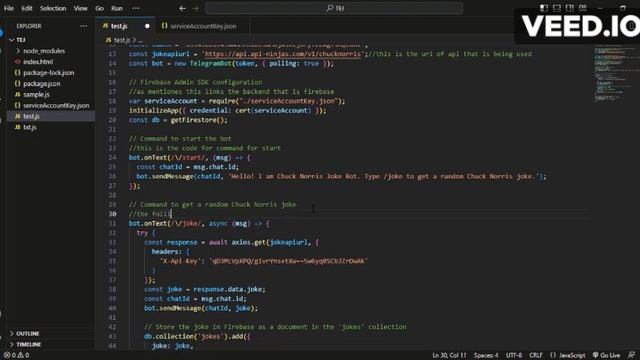Click the unsaved dot on test.js tab

point(147,26)
